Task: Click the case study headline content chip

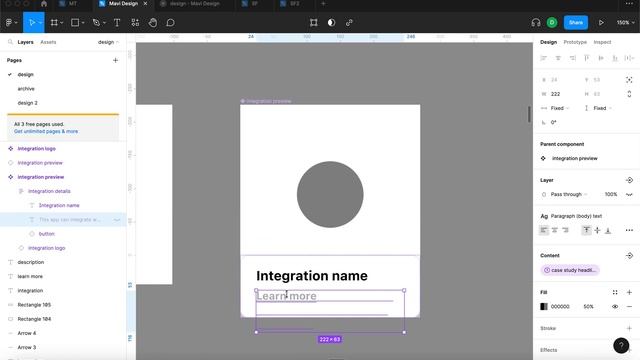Action: pos(570,270)
